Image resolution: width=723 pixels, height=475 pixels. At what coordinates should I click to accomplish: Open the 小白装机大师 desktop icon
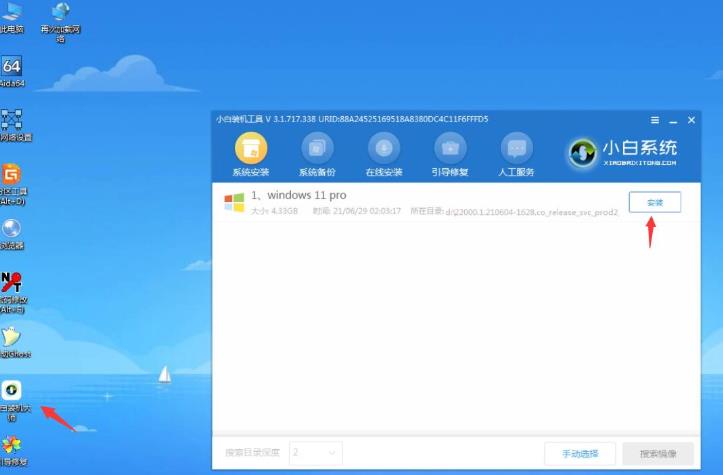pyautogui.click(x=14, y=401)
